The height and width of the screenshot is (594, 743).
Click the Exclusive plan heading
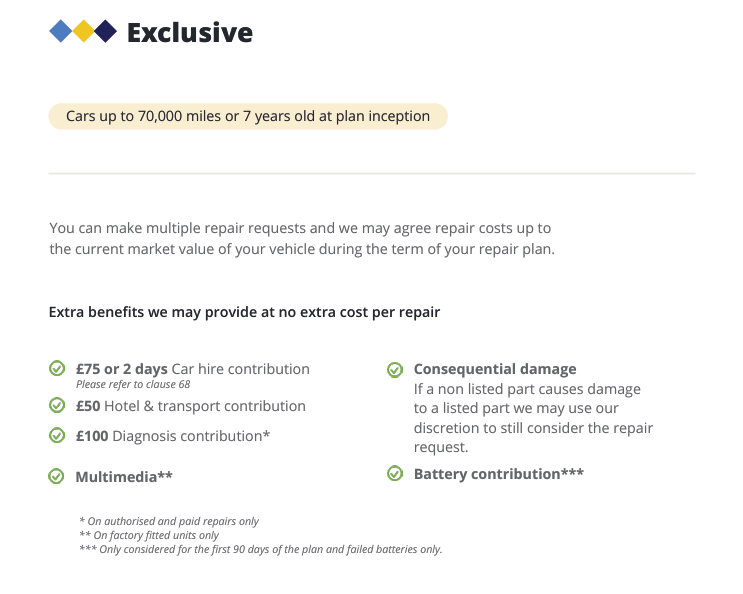(189, 33)
